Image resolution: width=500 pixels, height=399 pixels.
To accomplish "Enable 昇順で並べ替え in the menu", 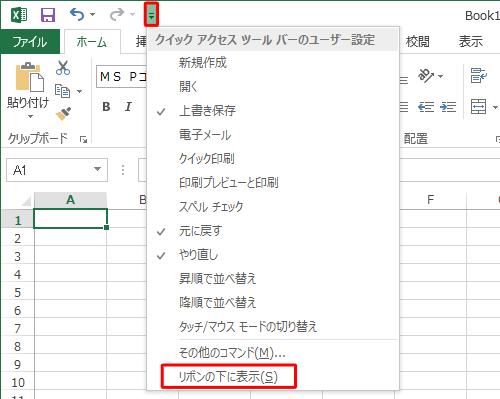I will pos(273,279).
